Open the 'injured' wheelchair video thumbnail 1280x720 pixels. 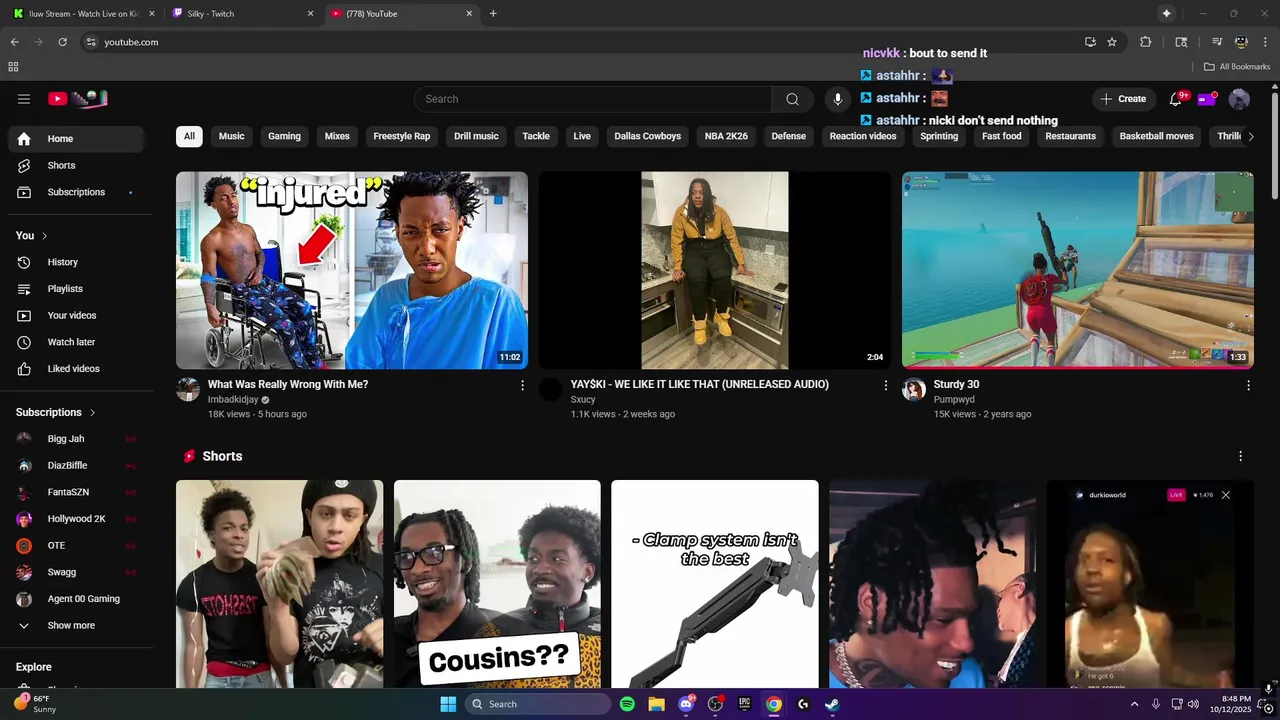tap(352, 270)
